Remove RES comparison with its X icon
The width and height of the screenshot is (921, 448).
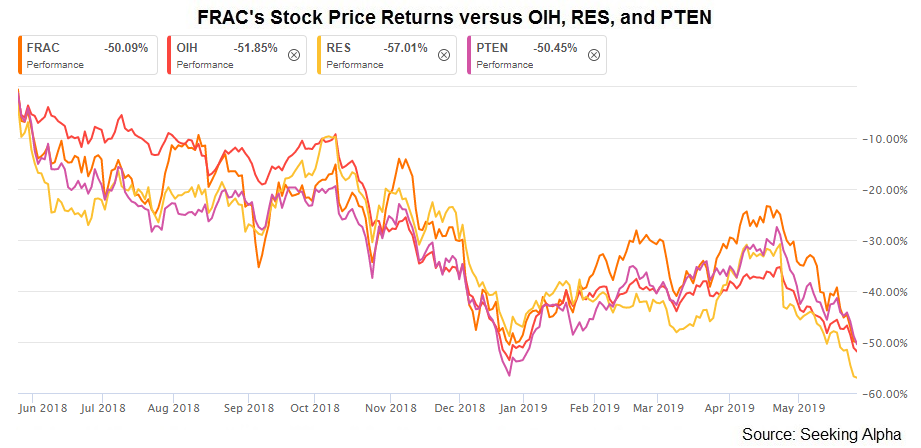click(444, 55)
